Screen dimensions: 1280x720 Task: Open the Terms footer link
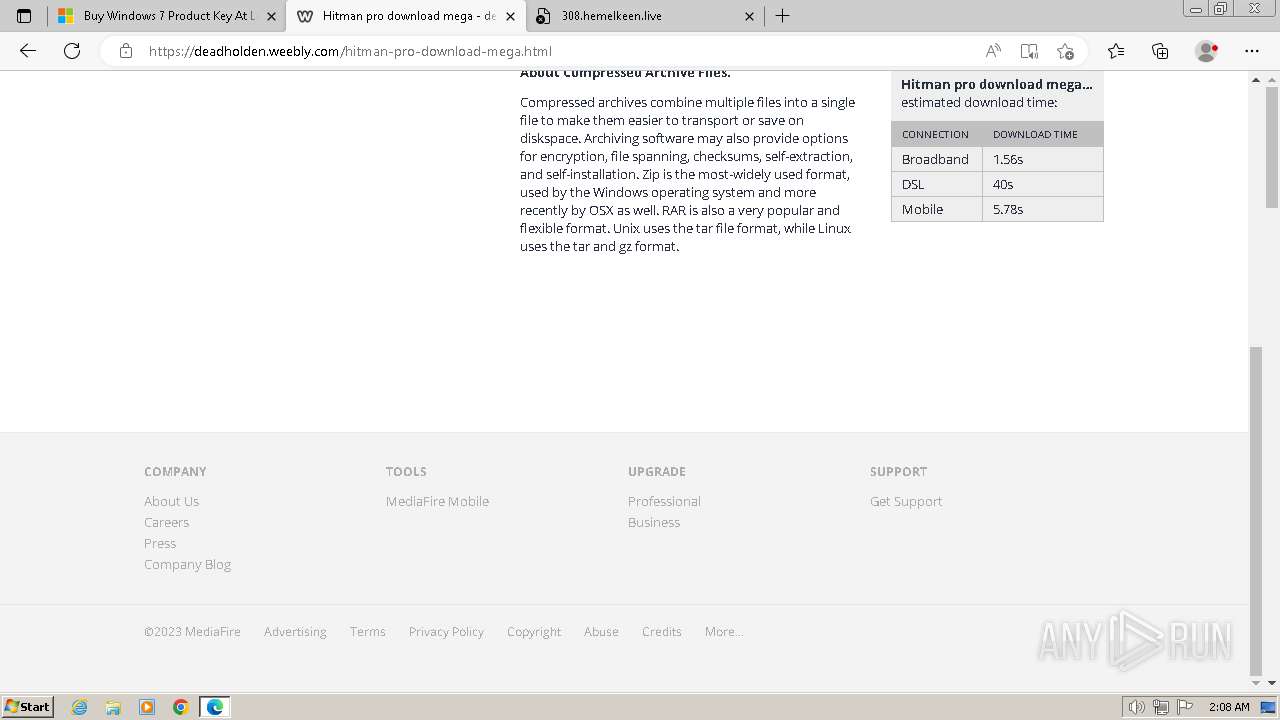coord(367,631)
